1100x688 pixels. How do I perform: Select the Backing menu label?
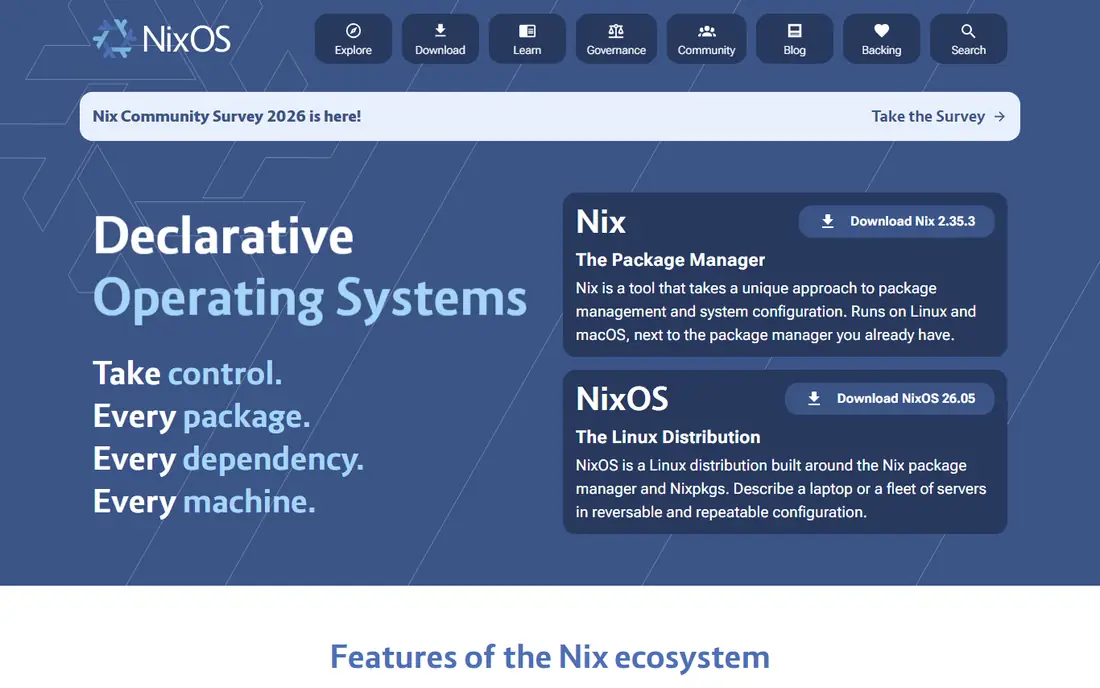tap(881, 50)
